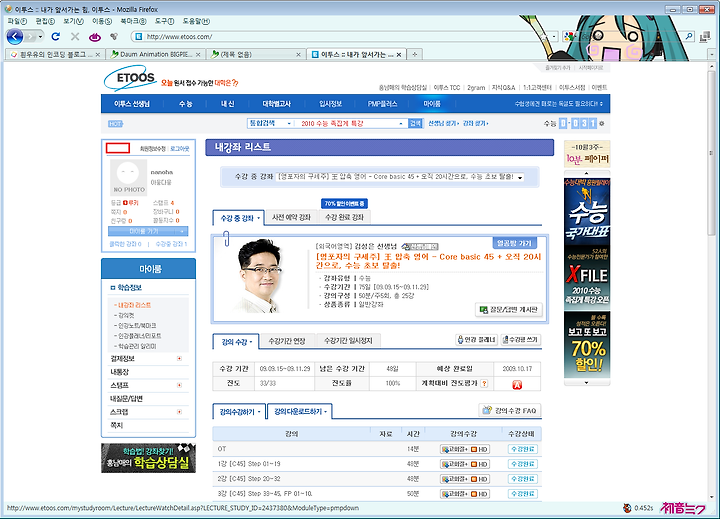
Task: Click the 내강좌 리스트 sidebar link
Action: pyautogui.click(x=134, y=305)
